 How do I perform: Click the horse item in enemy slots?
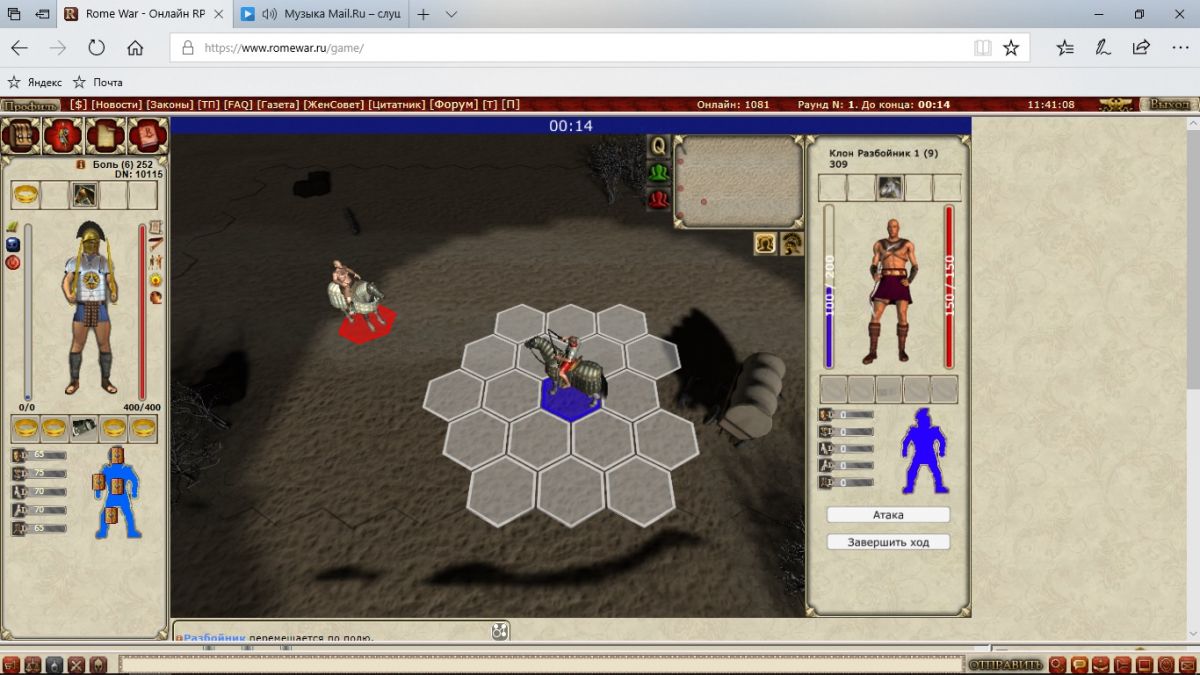pyautogui.click(x=890, y=187)
